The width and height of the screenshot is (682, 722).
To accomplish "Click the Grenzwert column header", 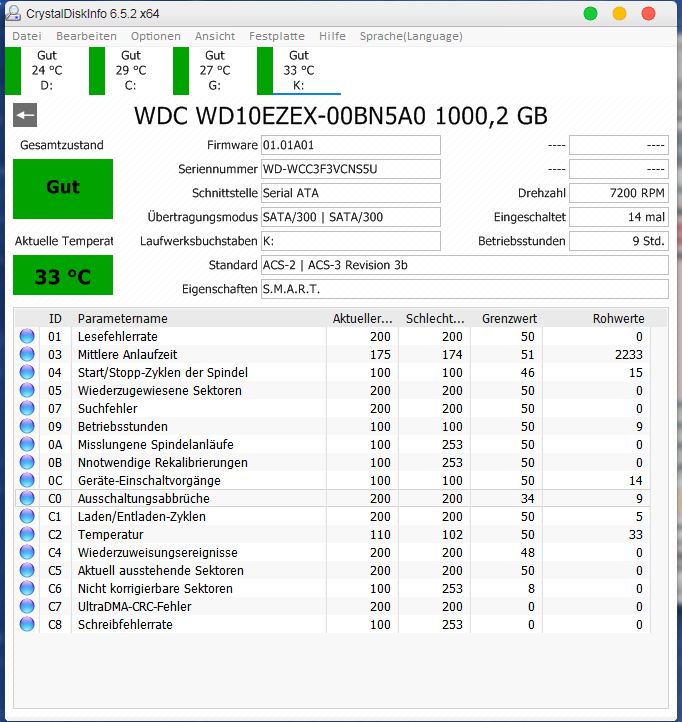I will [x=507, y=318].
